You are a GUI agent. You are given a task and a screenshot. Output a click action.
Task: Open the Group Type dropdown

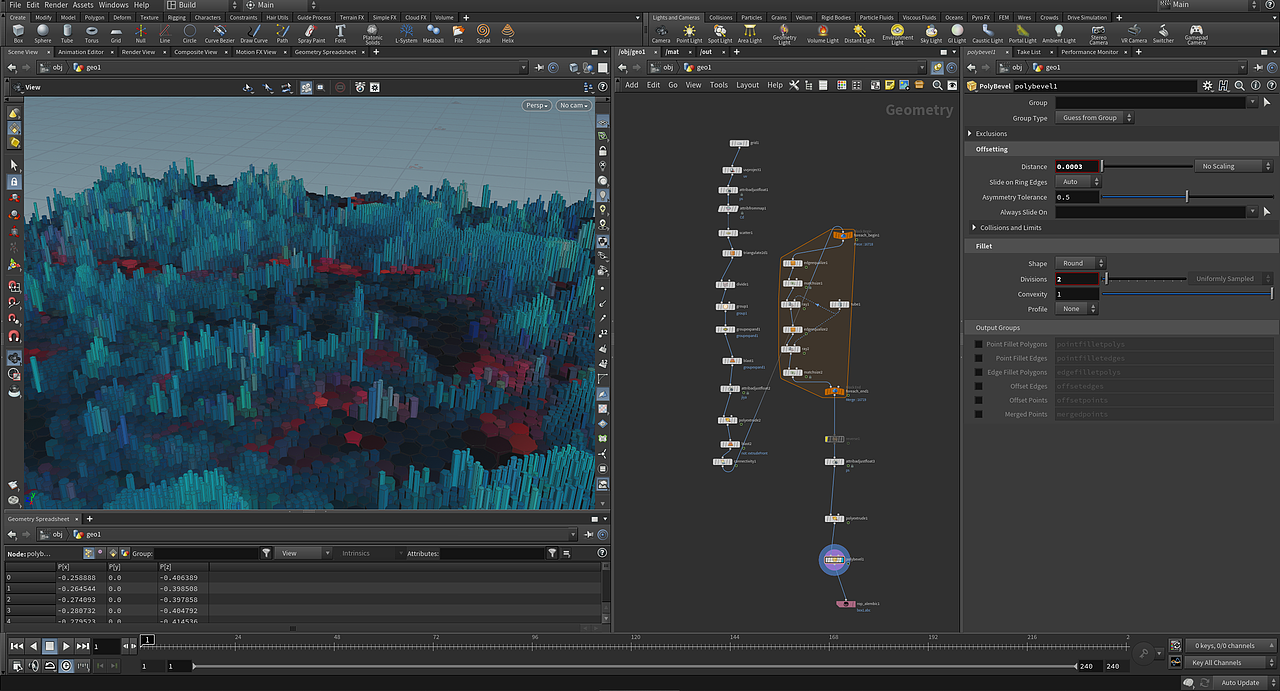[1096, 118]
